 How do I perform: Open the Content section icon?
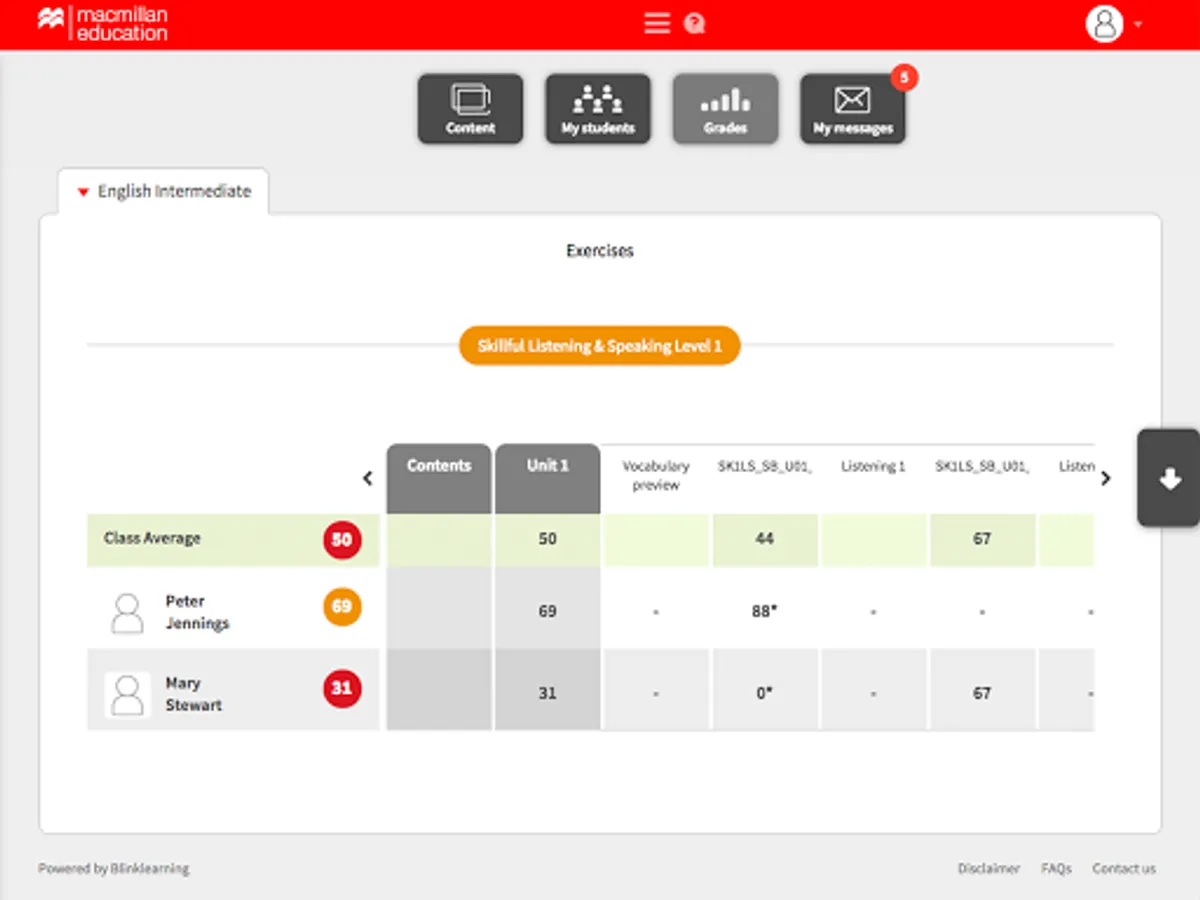470,109
